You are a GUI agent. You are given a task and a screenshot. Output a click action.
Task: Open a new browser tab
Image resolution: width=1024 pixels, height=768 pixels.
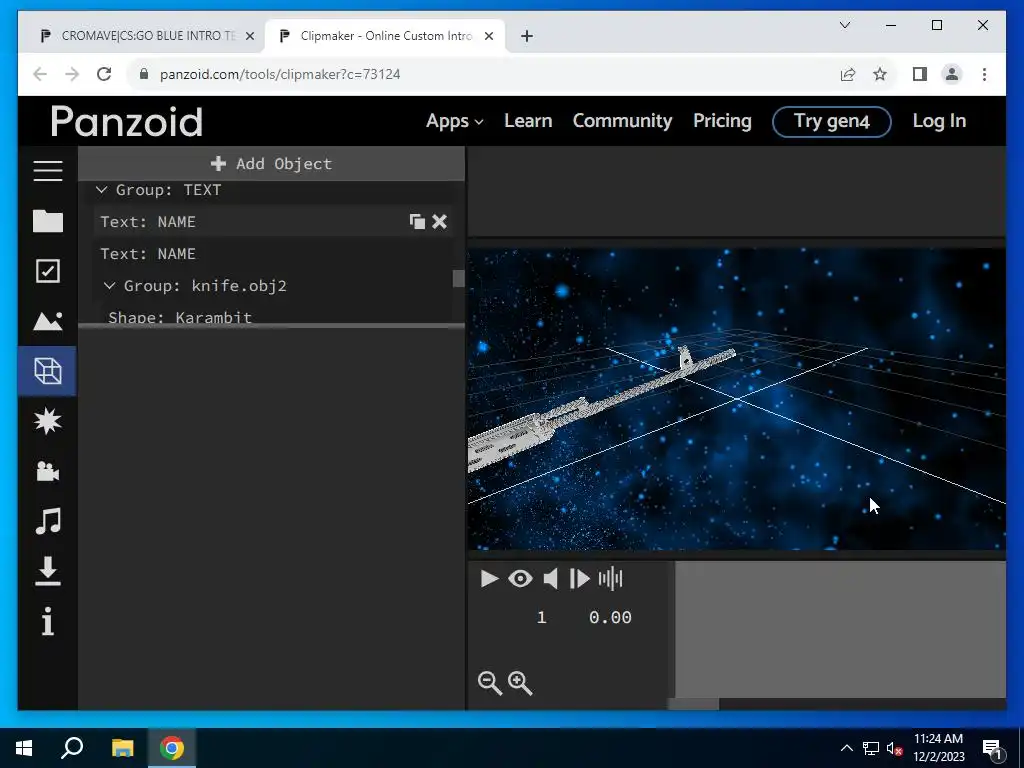tap(527, 36)
